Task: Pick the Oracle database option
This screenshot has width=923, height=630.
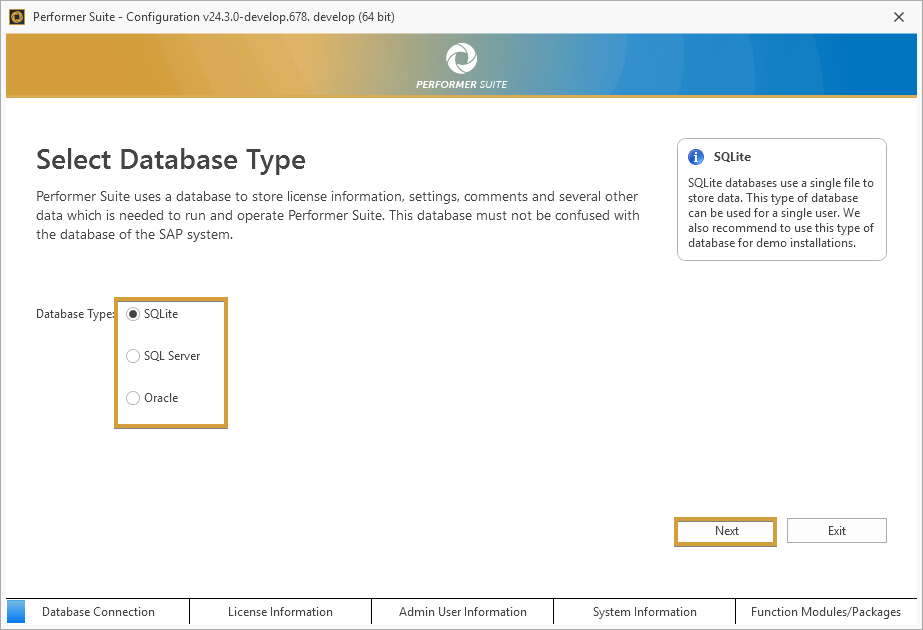Action: pos(133,398)
